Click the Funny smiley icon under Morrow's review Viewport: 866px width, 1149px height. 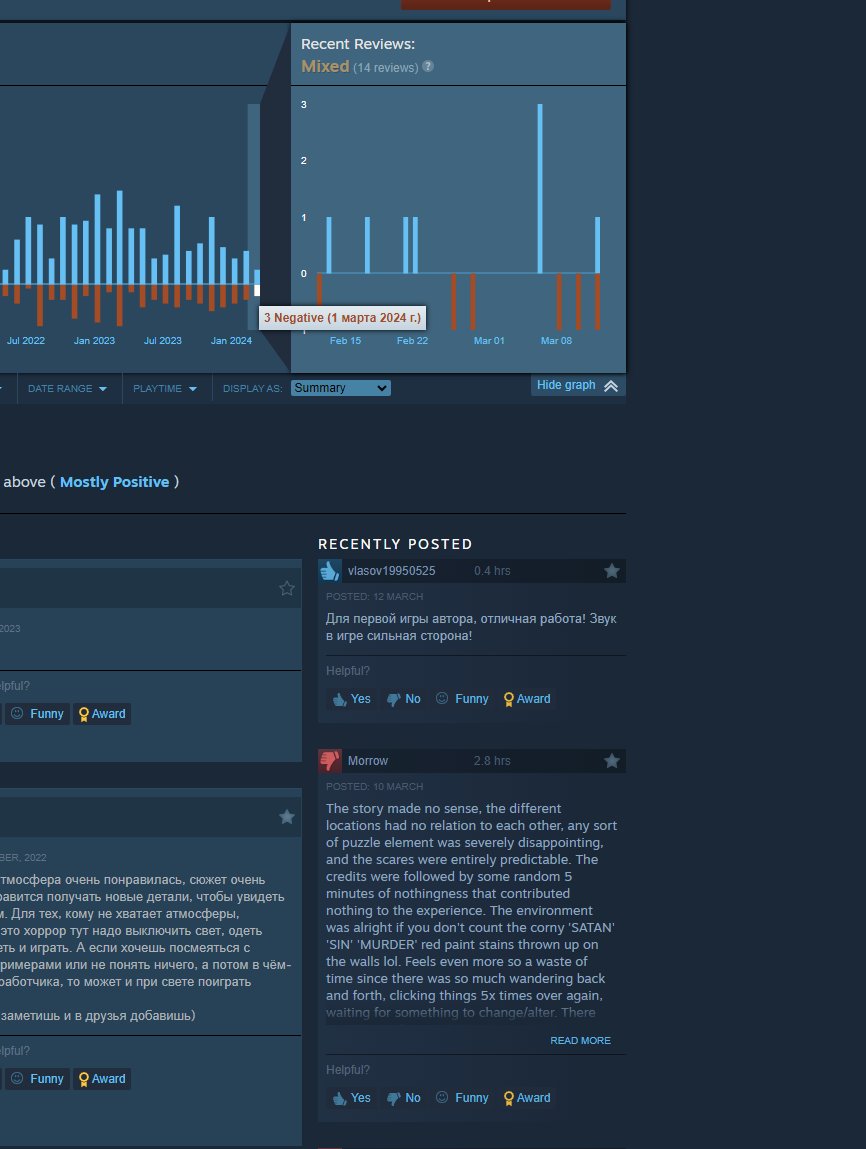[440, 1098]
